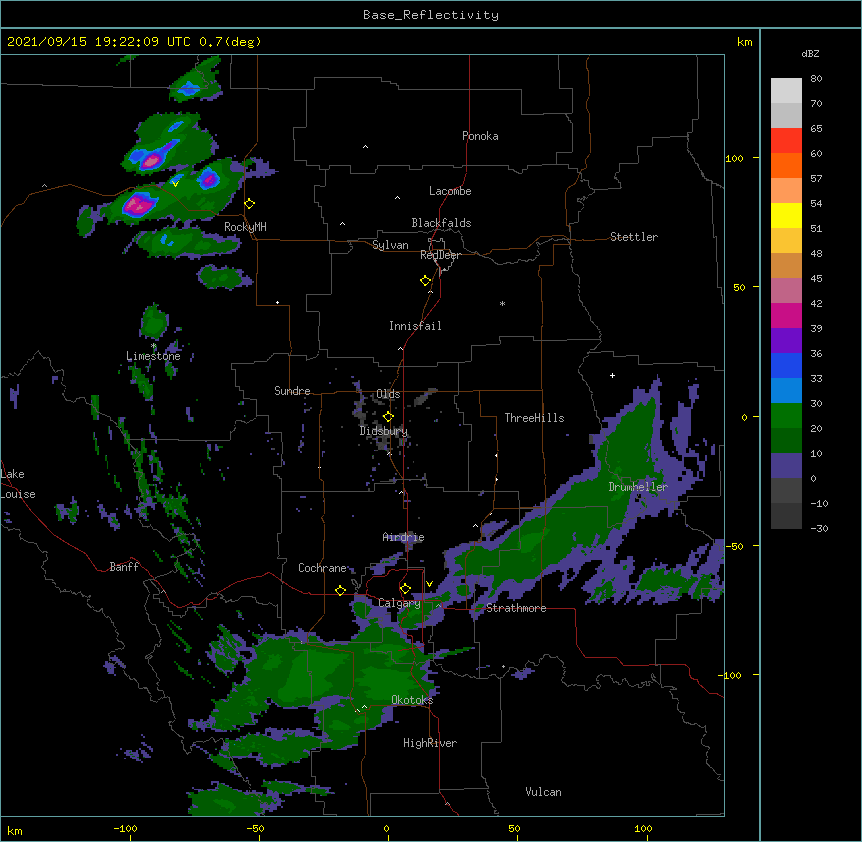This screenshot has width=862, height=842.
Task: Pick the blue 33-36 dBZ legend band
Action: [x=786, y=365]
